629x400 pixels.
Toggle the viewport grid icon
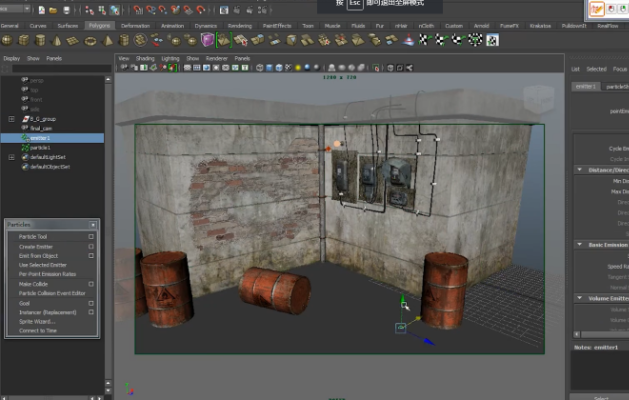pos(187,68)
